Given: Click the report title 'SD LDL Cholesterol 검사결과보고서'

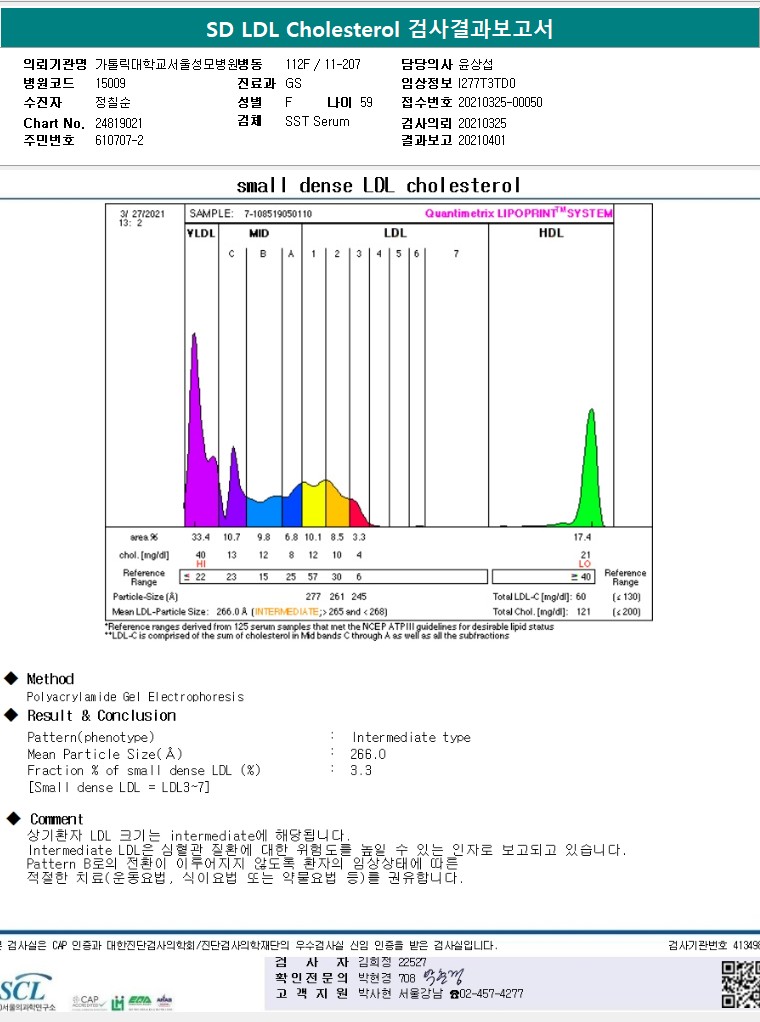Looking at the screenshot, I should tap(379, 29).
